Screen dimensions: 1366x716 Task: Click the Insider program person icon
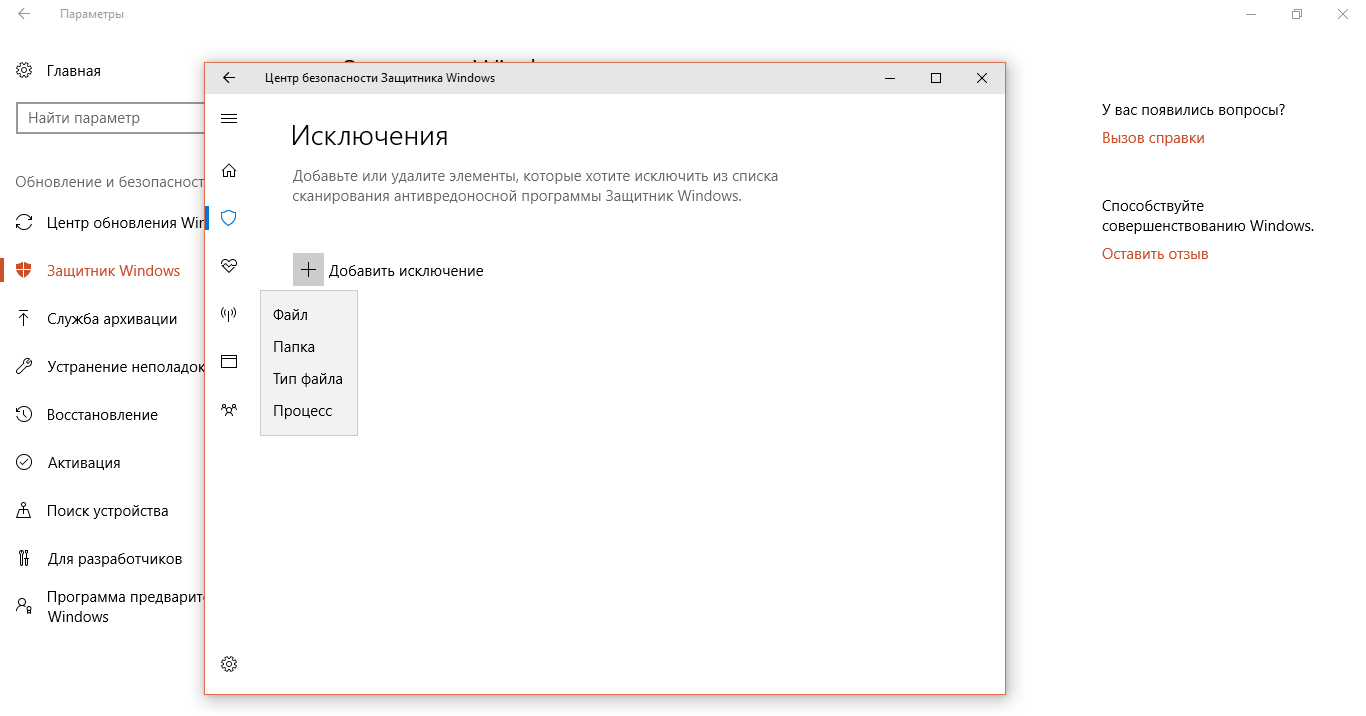24,605
